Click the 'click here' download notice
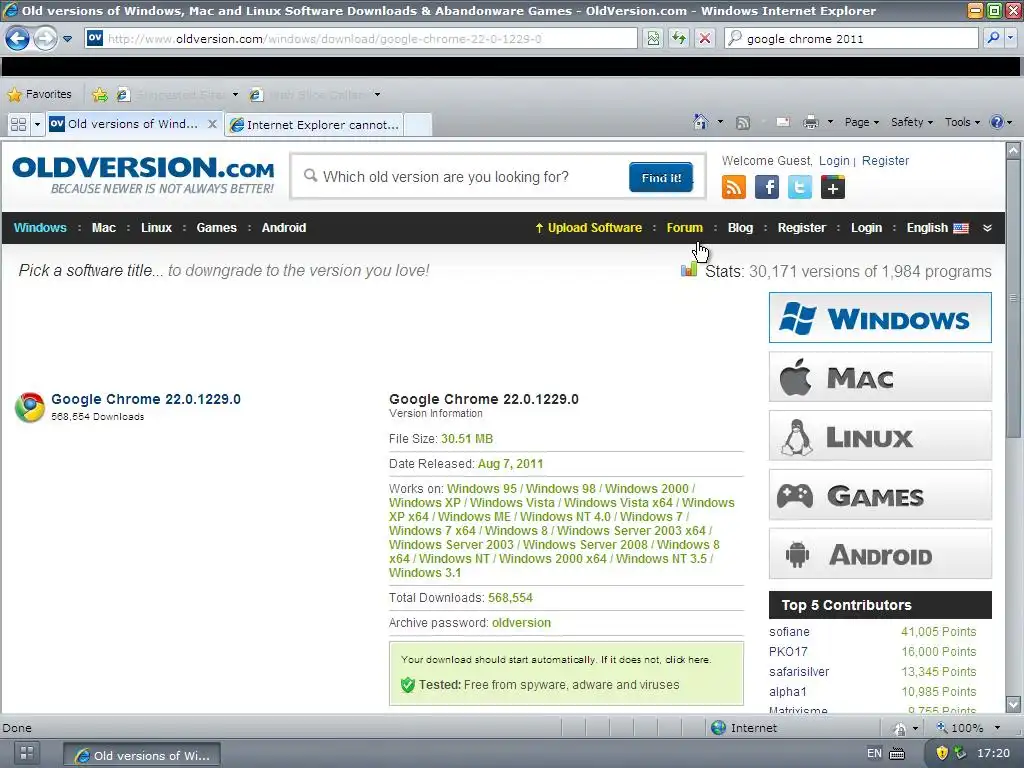Image resolution: width=1024 pixels, height=768 pixels. [688, 660]
